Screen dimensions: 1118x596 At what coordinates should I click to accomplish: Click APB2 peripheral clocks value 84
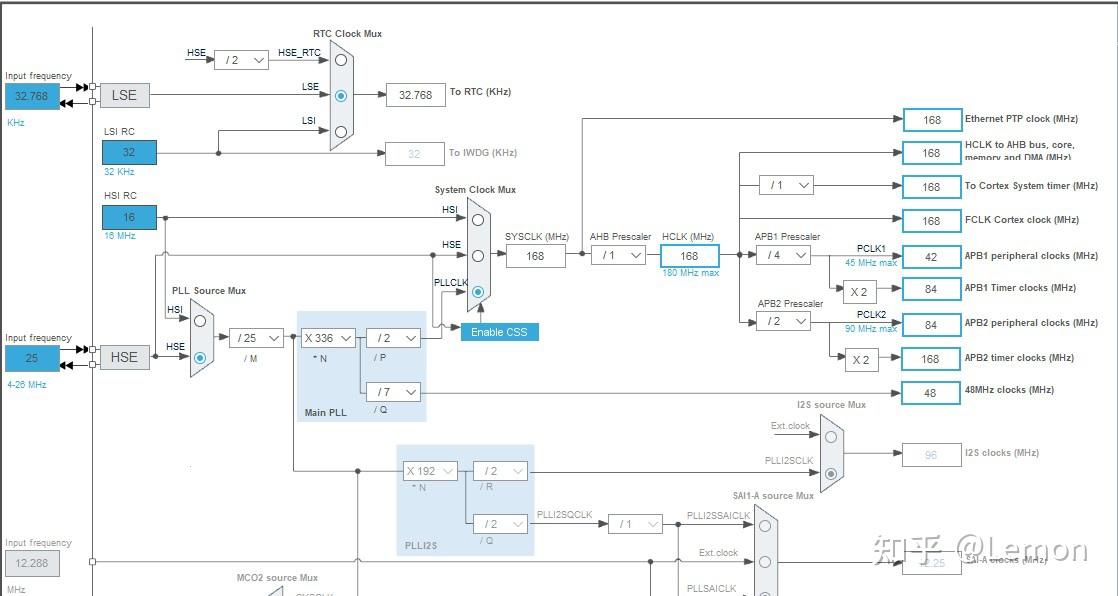click(932, 325)
